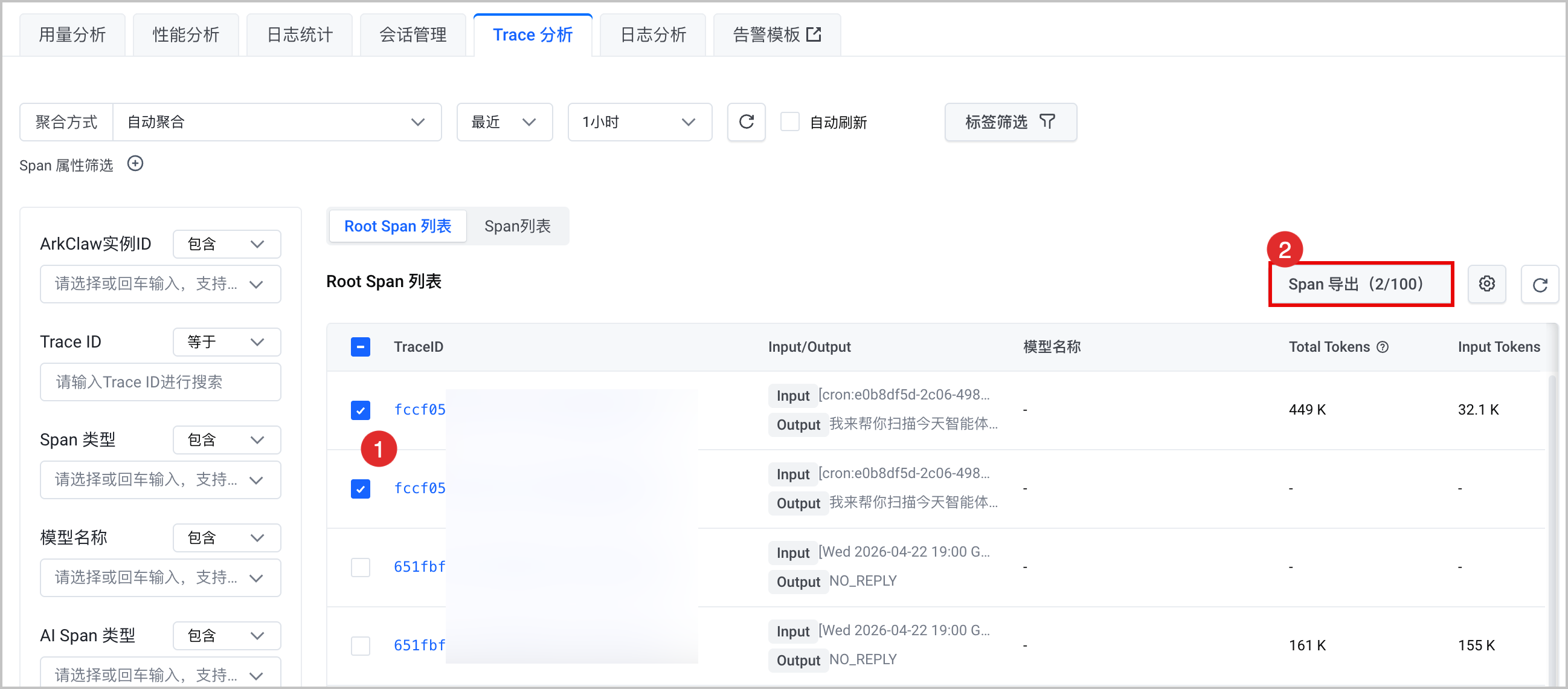This screenshot has width=1568, height=689.
Task: Open the column settings gear icon
Action: click(x=1486, y=284)
